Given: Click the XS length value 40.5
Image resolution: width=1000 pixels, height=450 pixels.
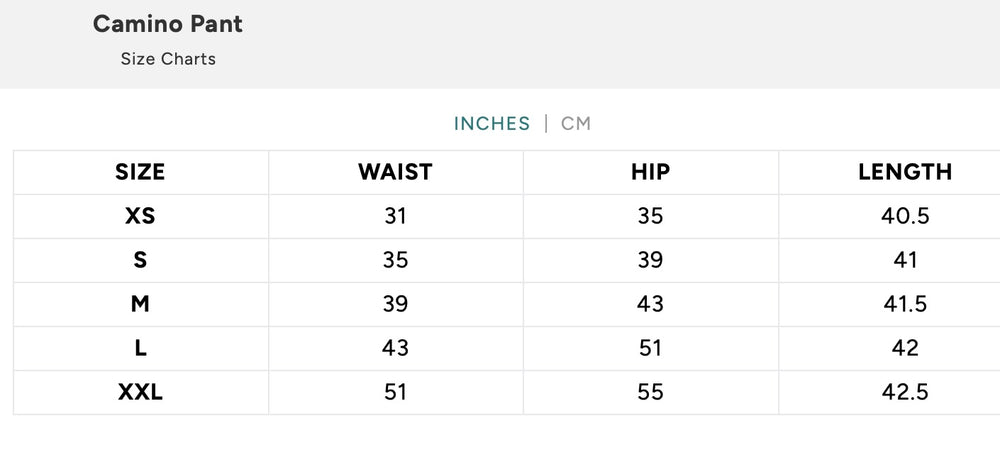Looking at the screenshot, I should (x=905, y=216).
